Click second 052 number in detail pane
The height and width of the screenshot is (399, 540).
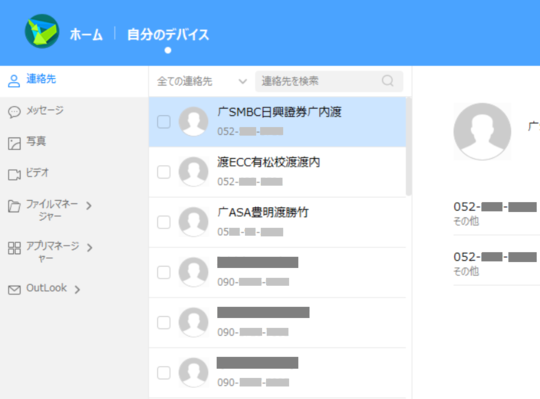[495, 257]
